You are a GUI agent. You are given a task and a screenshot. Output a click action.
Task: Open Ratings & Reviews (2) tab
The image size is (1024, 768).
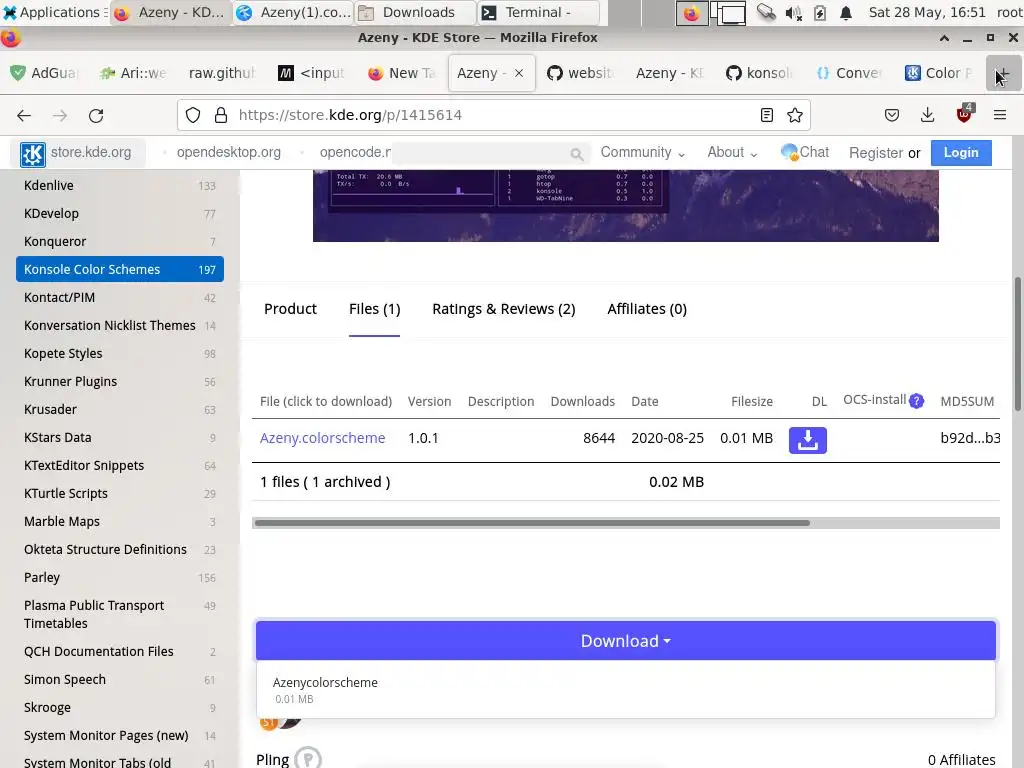(504, 309)
